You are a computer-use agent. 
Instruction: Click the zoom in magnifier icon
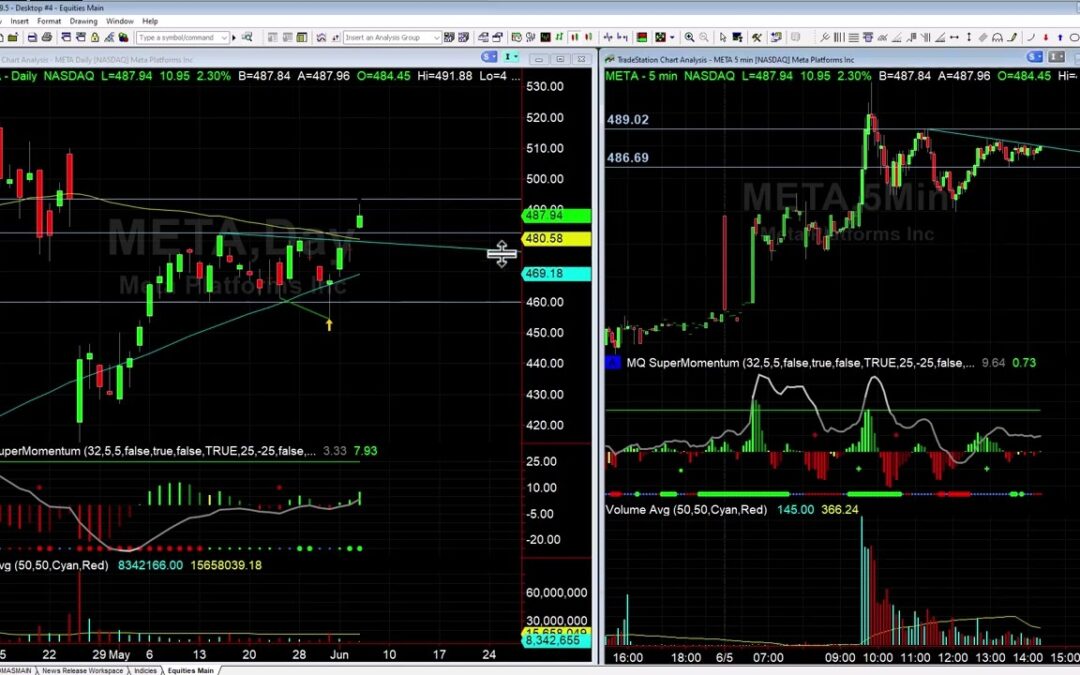pyautogui.click(x=689, y=37)
